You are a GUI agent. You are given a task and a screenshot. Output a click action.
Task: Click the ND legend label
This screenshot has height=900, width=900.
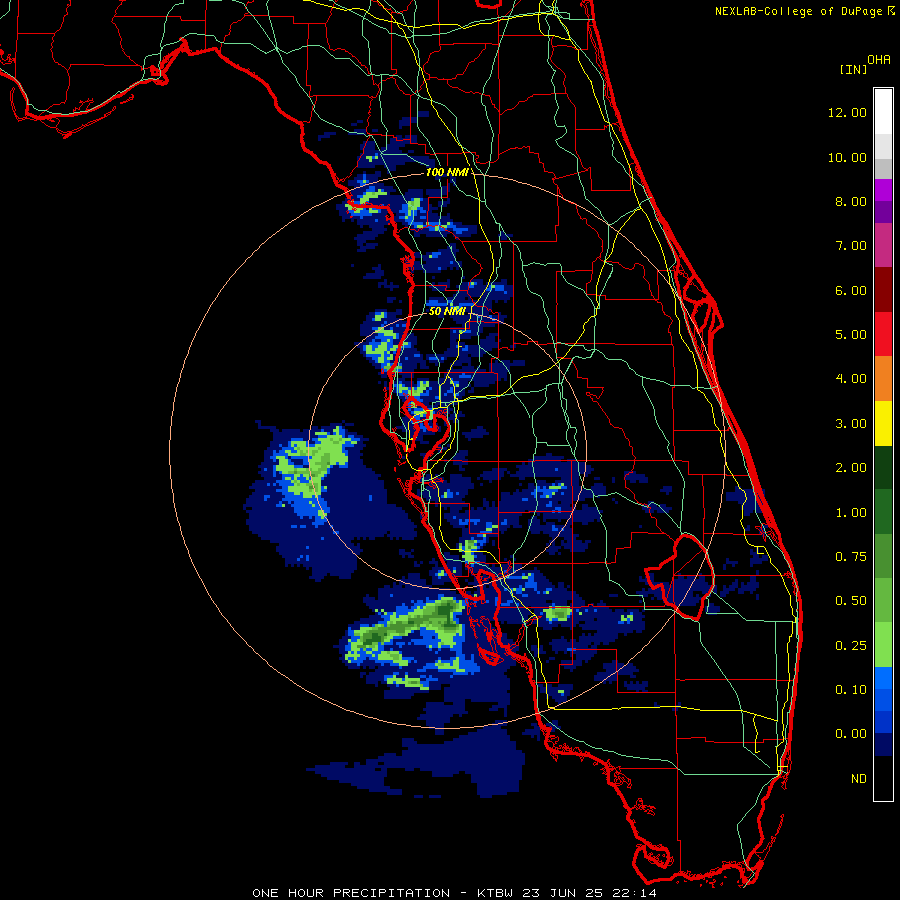coord(859,779)
